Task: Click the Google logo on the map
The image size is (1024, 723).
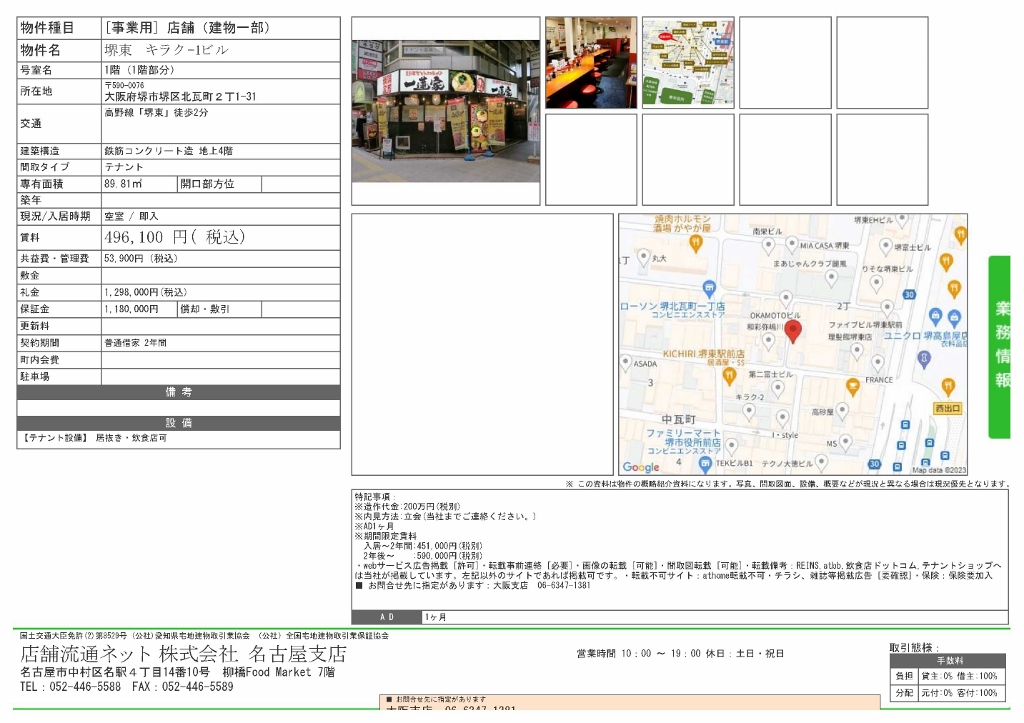Action: 641,467
